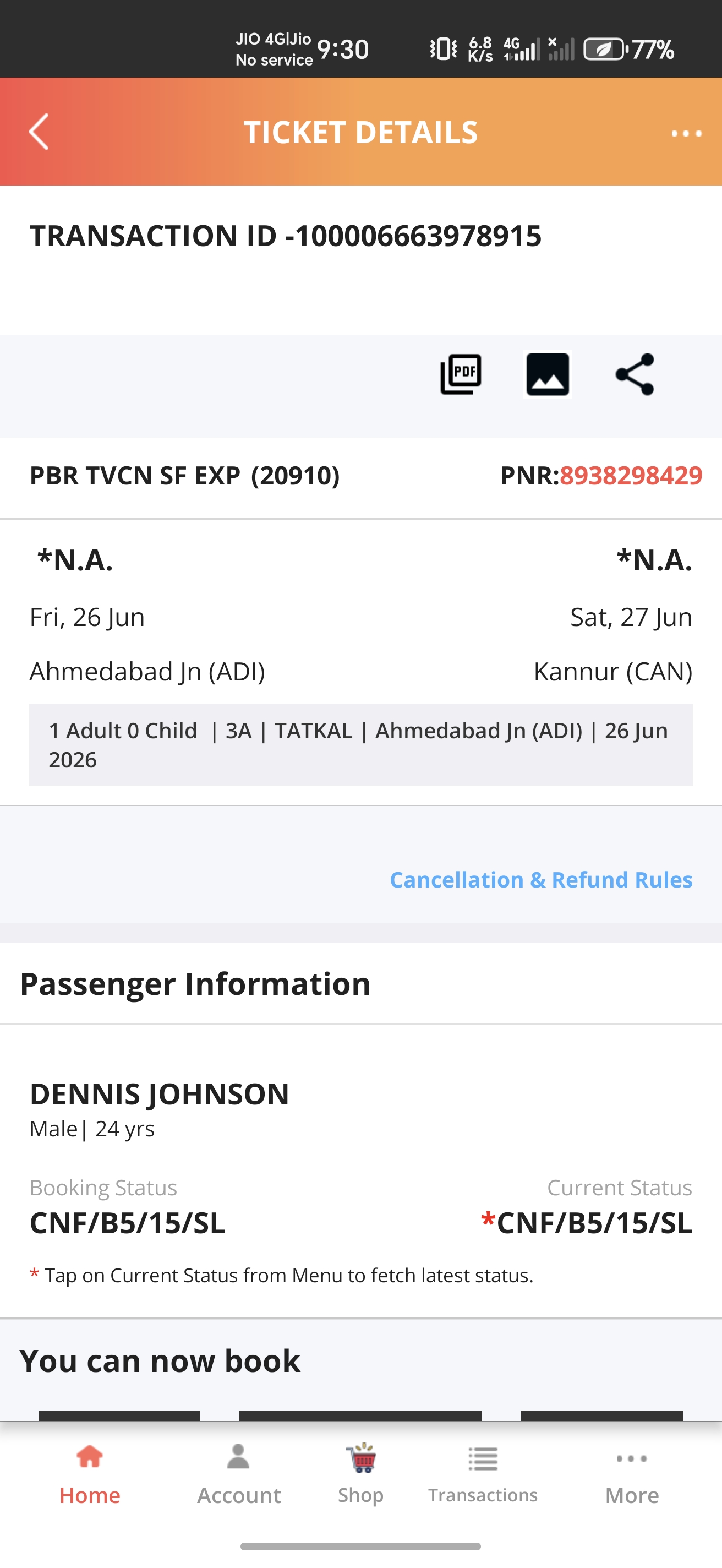Tap the PNR number 8938298429
This screenshot has height=1568, width=722.
[631, 475]
